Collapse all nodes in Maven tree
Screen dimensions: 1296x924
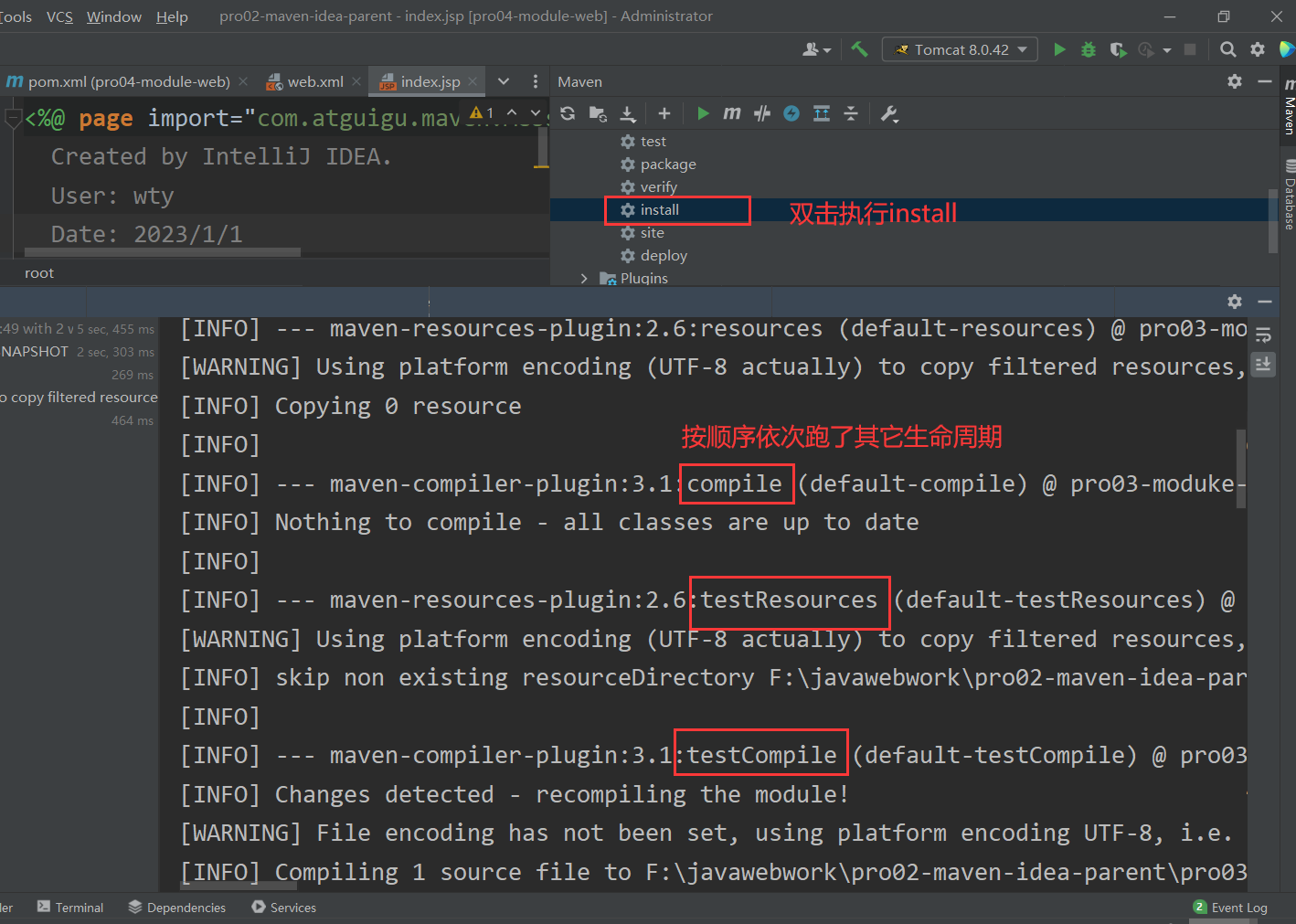(851, 113)
